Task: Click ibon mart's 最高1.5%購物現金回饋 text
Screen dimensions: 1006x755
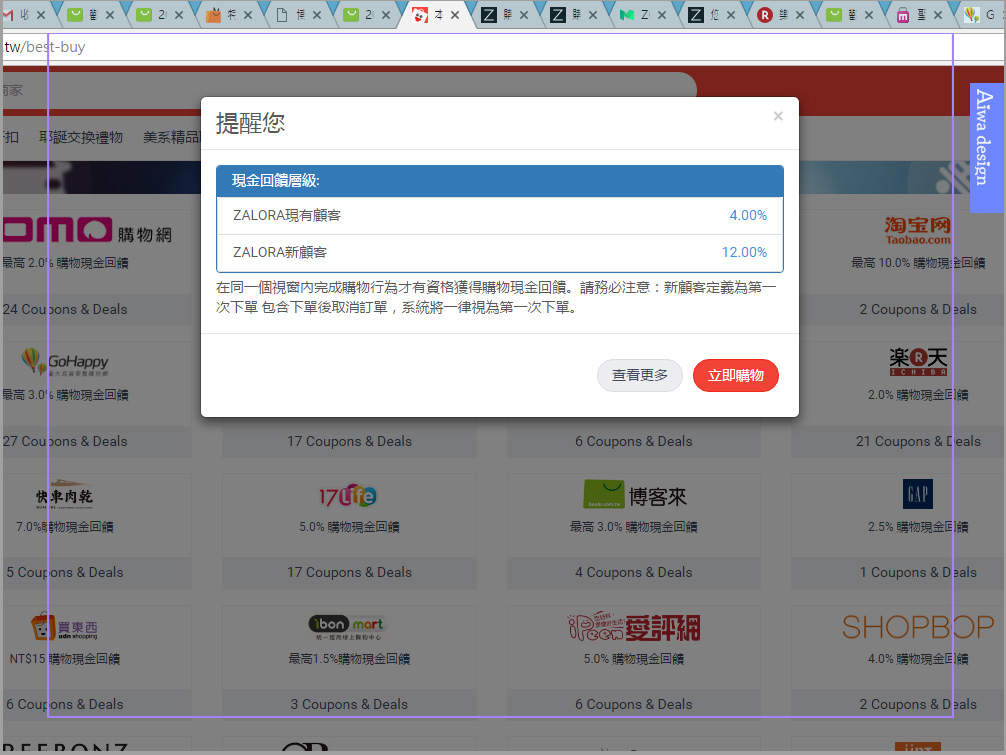Action: (x=349, y=659)
